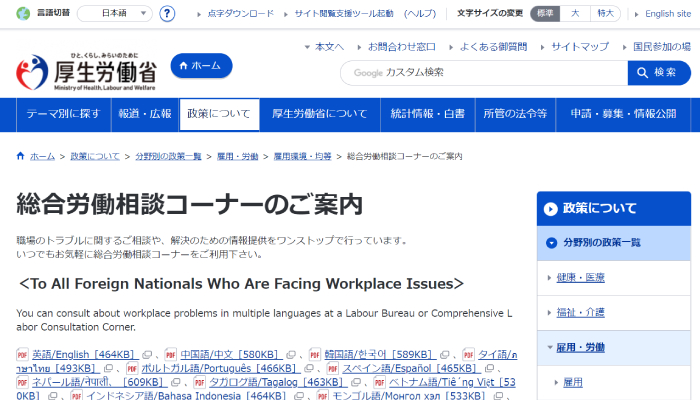Open 所管の法令等 menu
Screen dimensions: 700x400
pos(515,114)
